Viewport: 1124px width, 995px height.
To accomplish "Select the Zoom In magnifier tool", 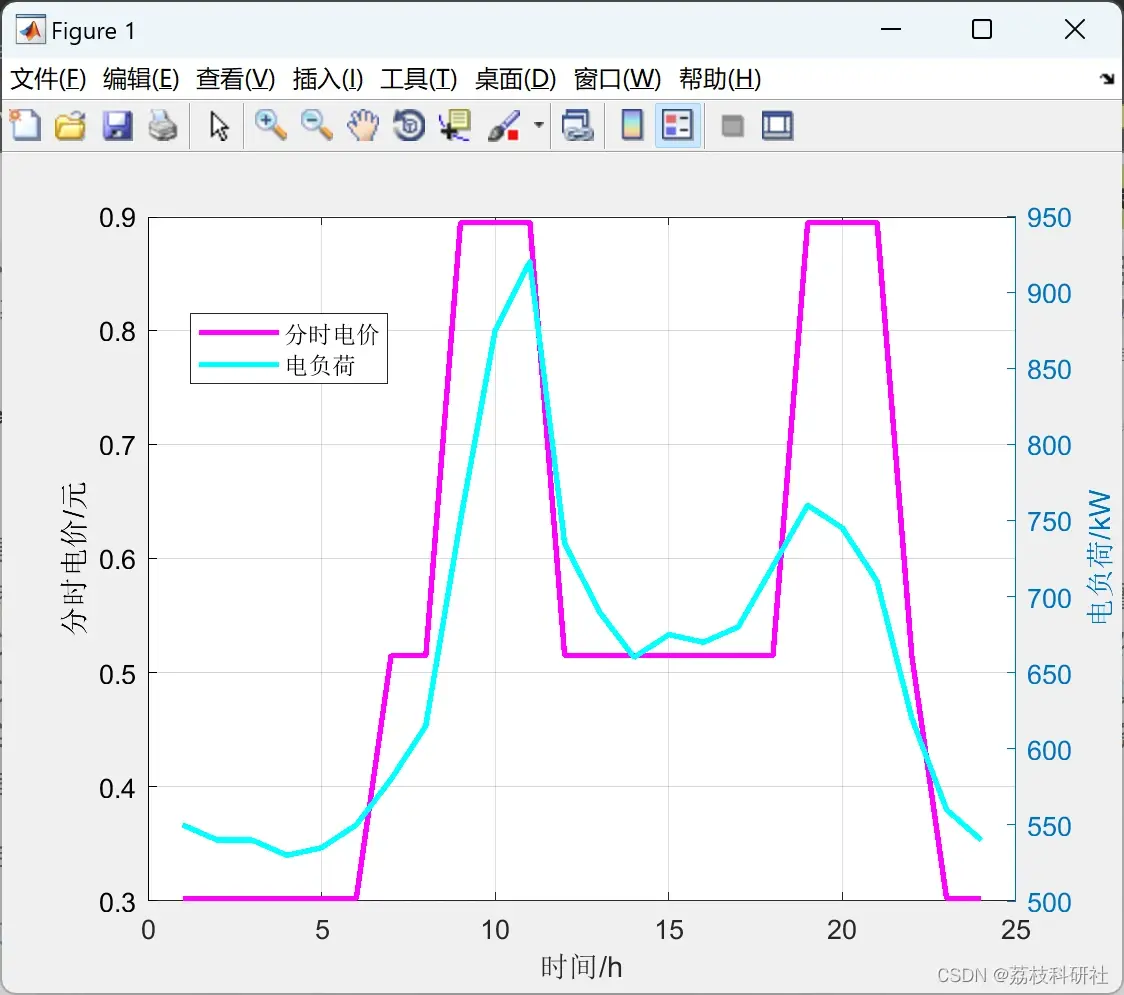I will click(270, 125).
